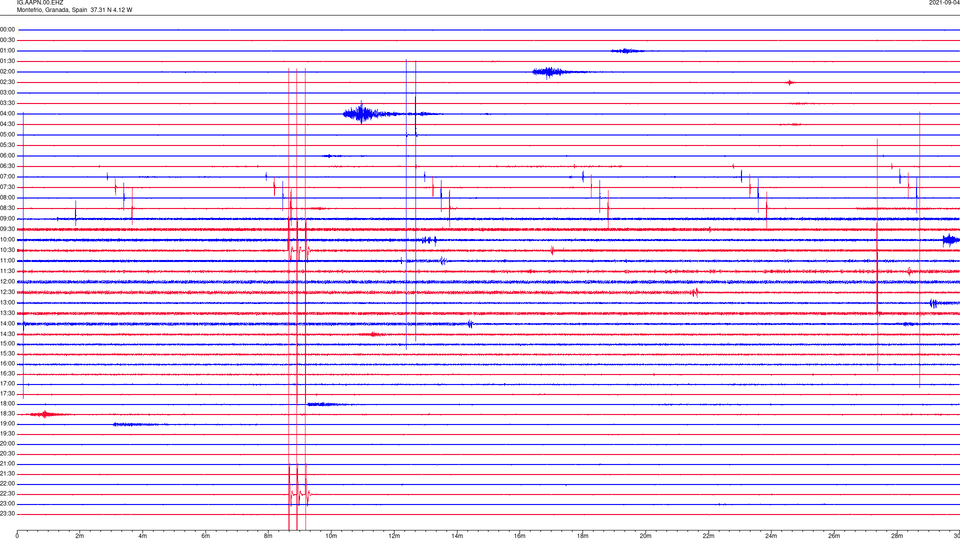Select the 23:30 time label
The image size is (960, 540).
coord(7,514)
